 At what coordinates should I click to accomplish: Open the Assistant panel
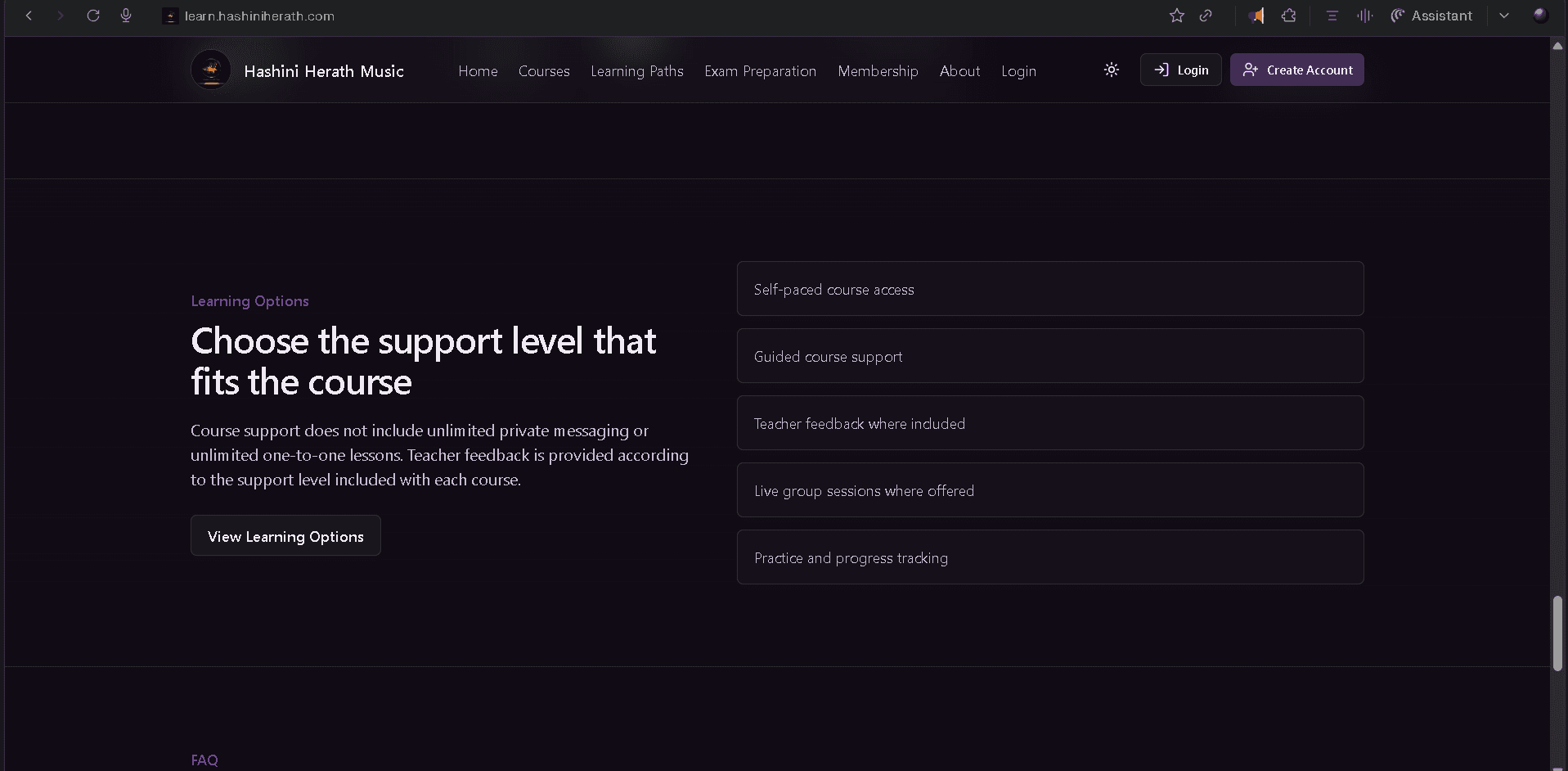click(1431, 16)
